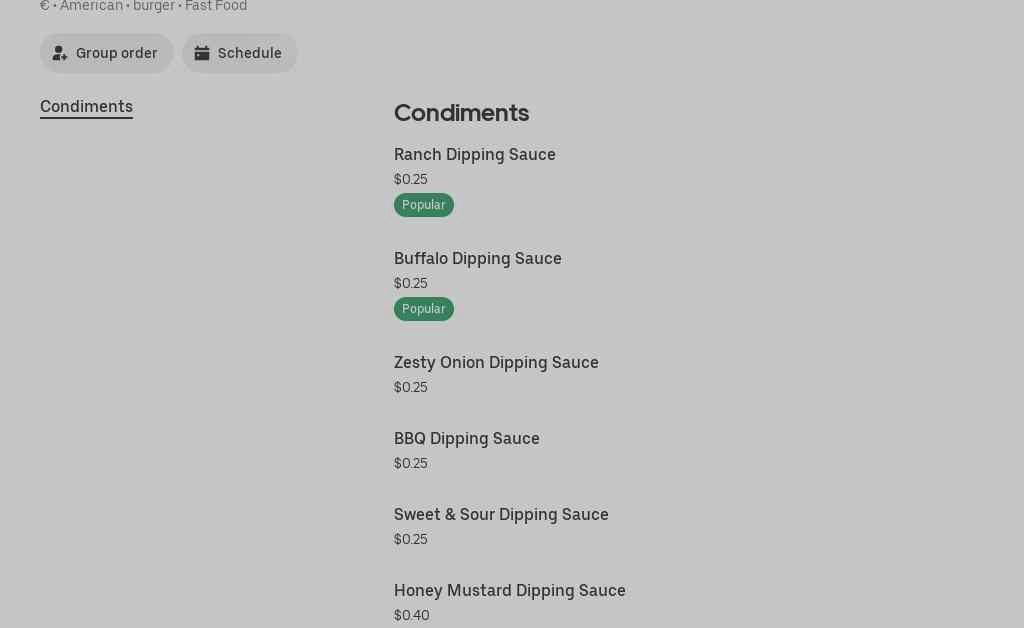Click the Group order person icon
1024x628 pixels.
tap(60, 53)
